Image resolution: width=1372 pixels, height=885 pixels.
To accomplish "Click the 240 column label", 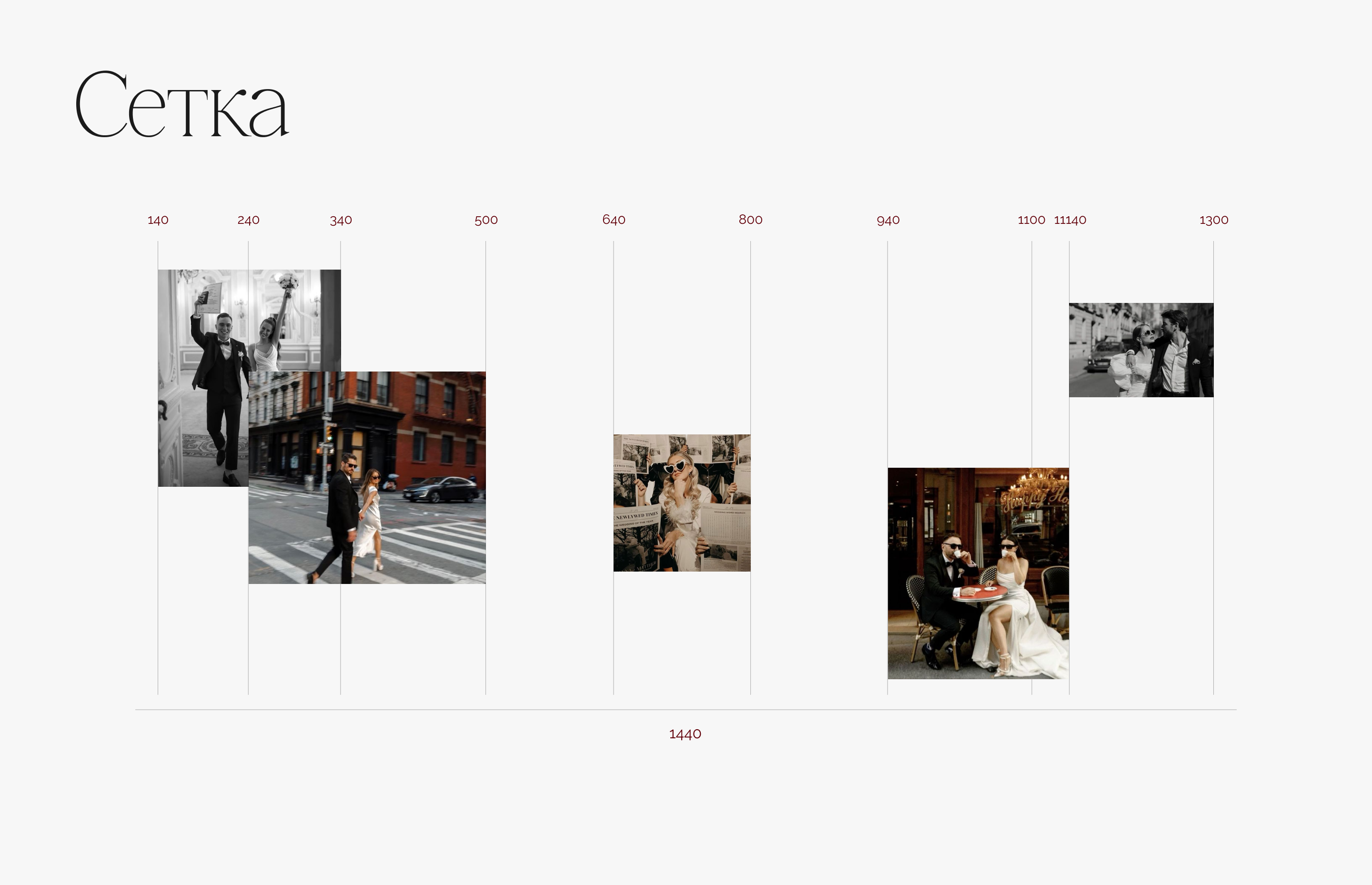I will 248,220.
